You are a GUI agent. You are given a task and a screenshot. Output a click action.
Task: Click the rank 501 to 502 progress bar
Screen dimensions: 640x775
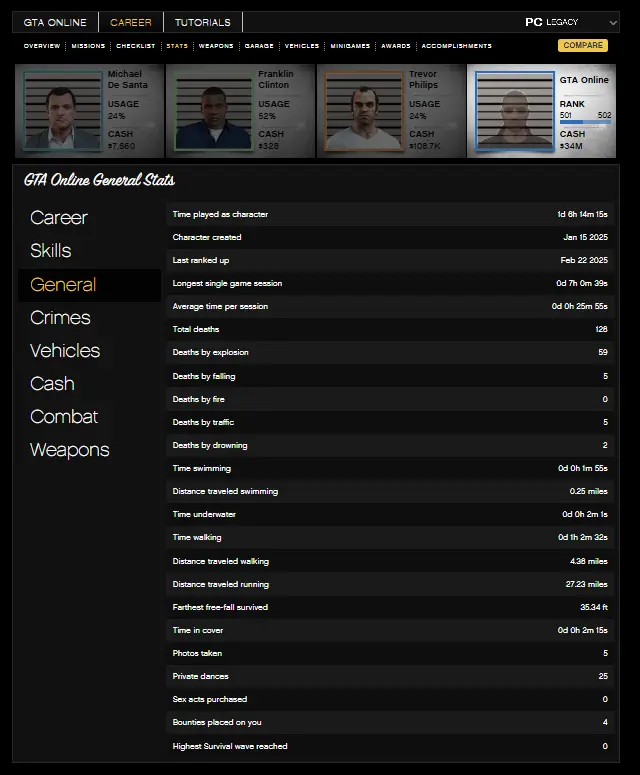(x=585, y=122)
